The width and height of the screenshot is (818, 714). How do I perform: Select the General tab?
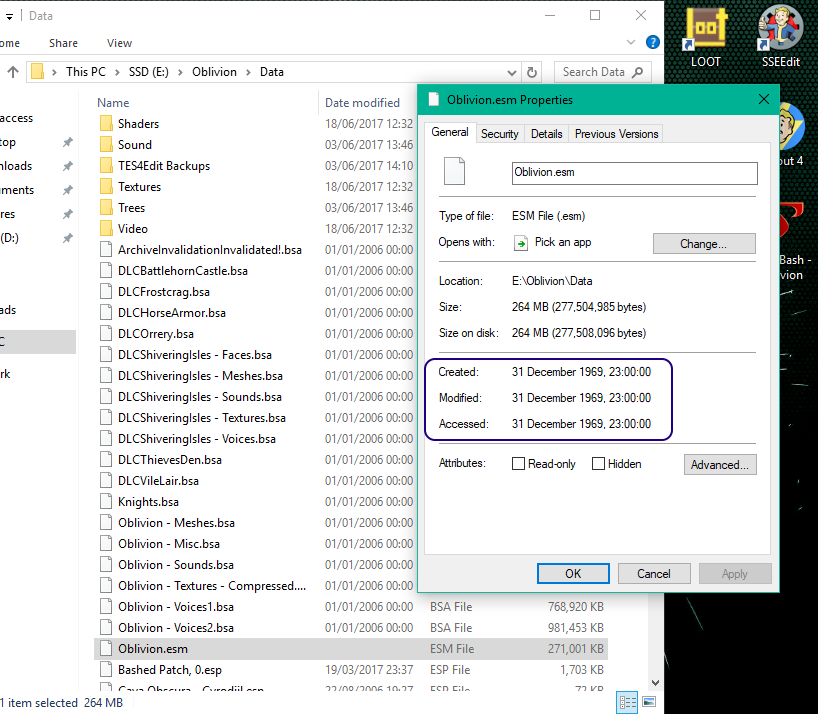[x=449, y=132]
